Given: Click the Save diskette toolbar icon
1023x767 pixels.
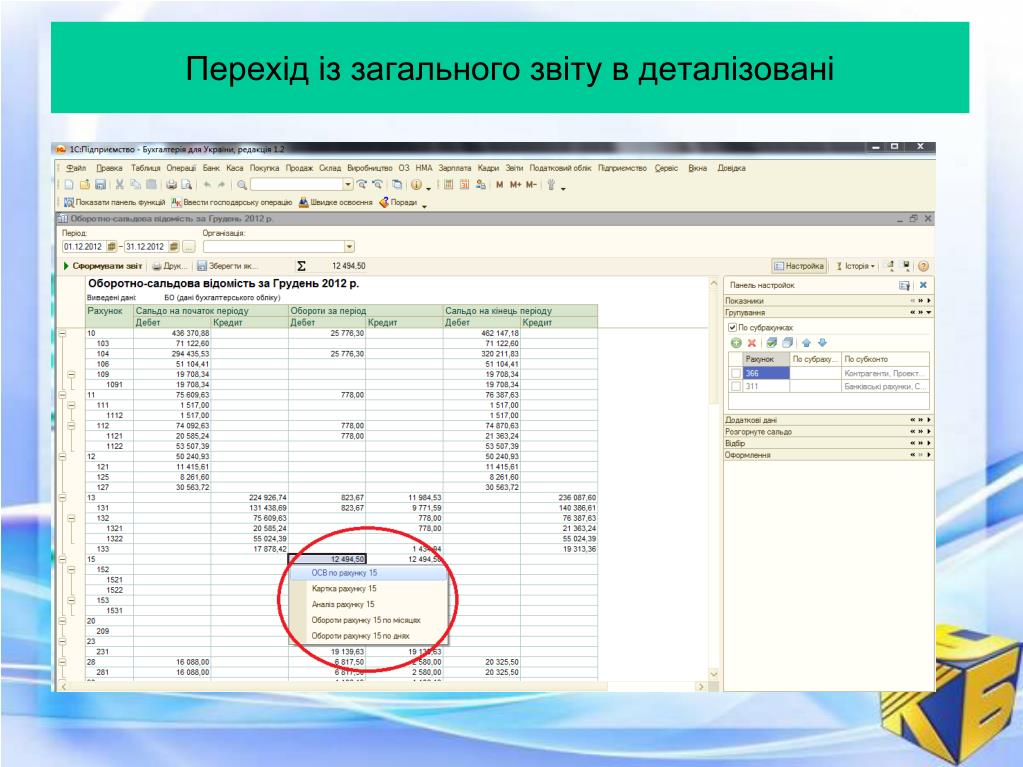Looking at the screenshot, I should (x=100, y=185).
